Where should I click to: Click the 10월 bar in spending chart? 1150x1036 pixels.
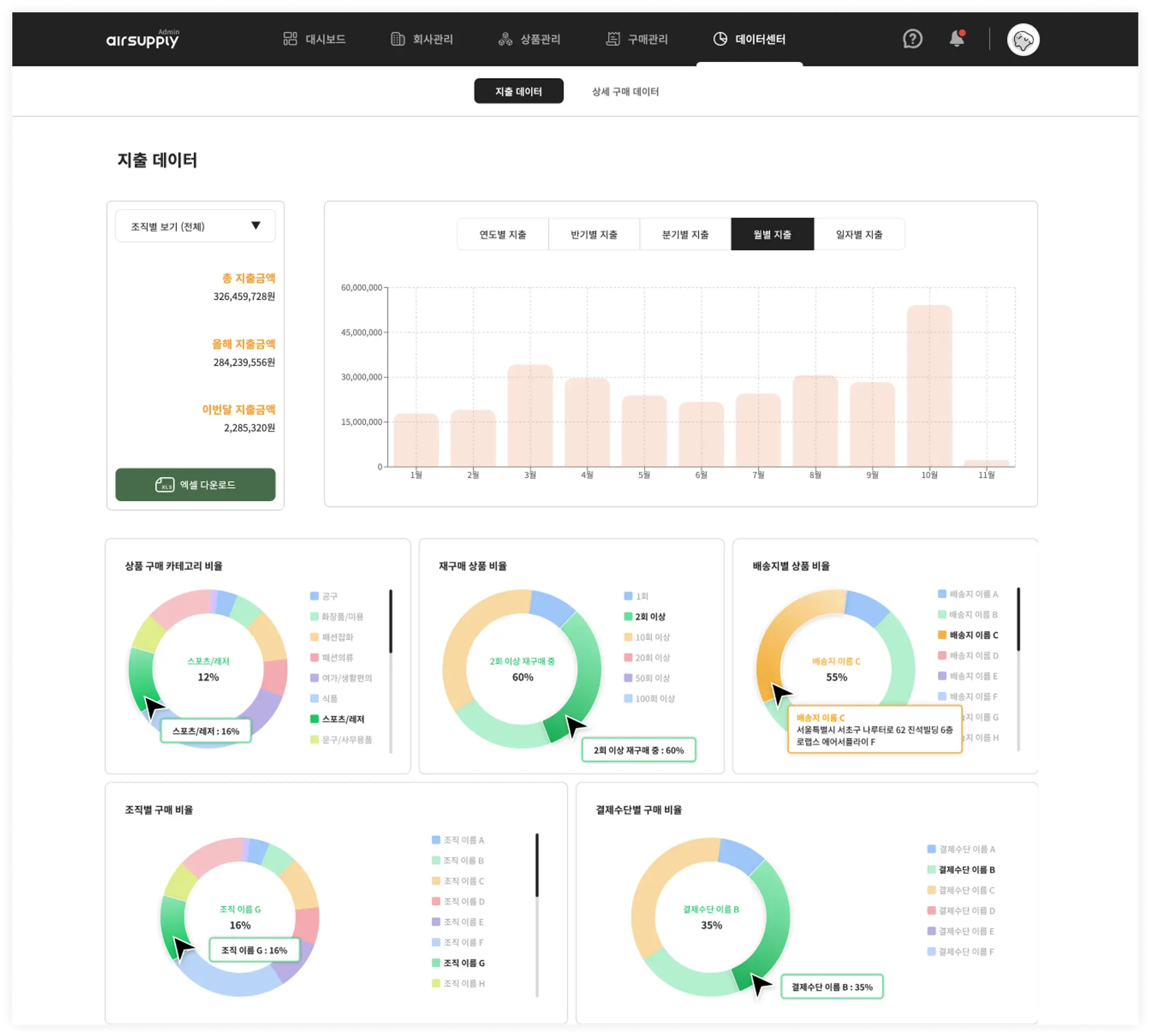tap(929, 385)
